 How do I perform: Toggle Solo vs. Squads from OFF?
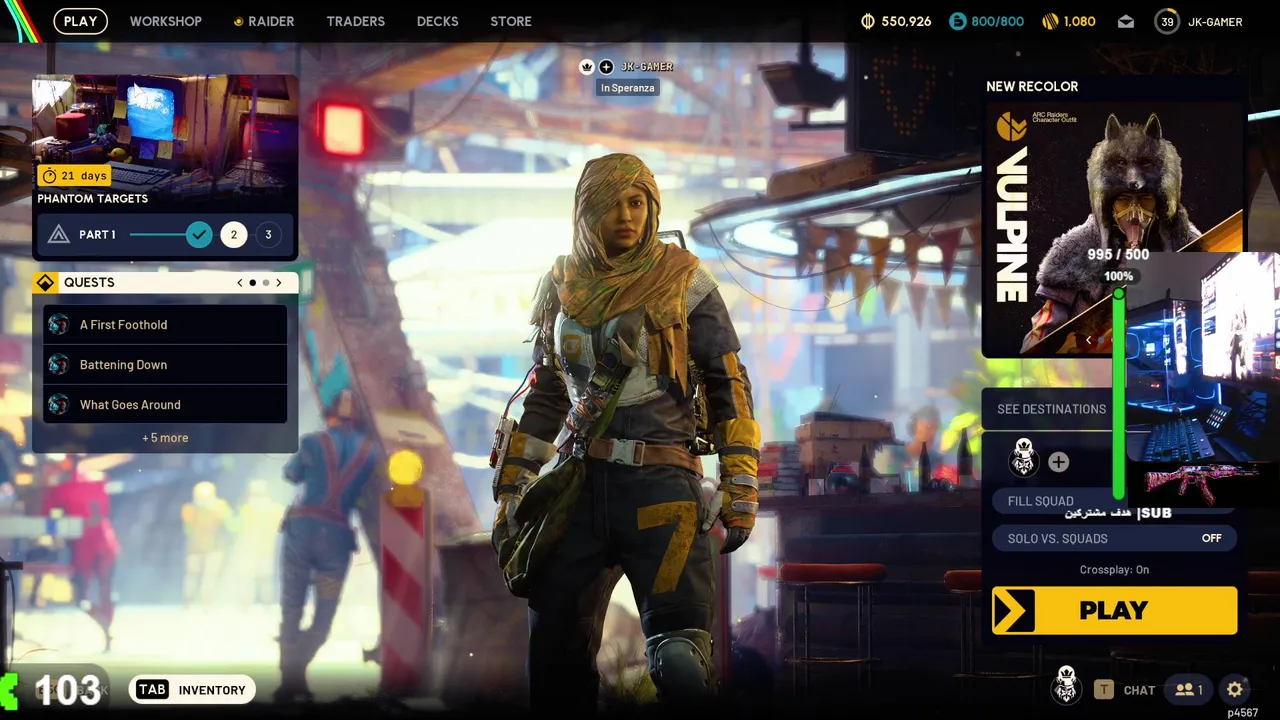(1114, 538)
